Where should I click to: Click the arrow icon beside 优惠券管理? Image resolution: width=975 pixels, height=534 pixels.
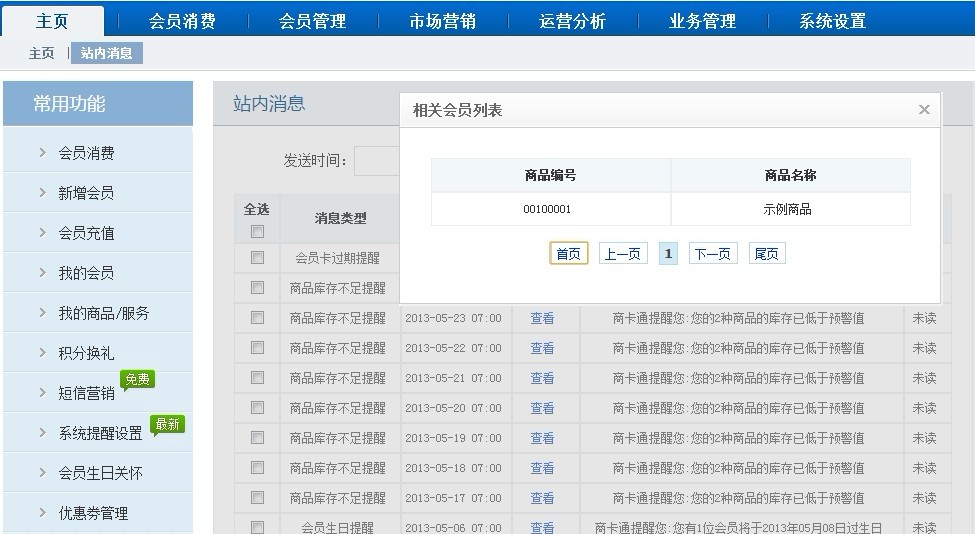(x=42, y=513)
